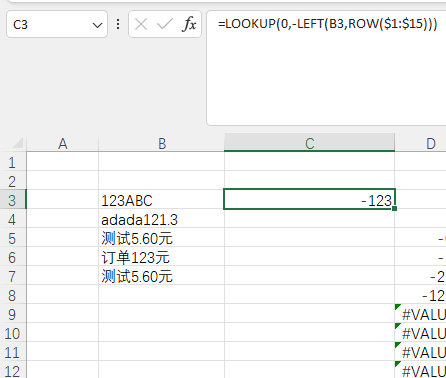The width and height of the screenshot is (446, 378).
Task: Select column D header
Action: (x=421, y=143)
